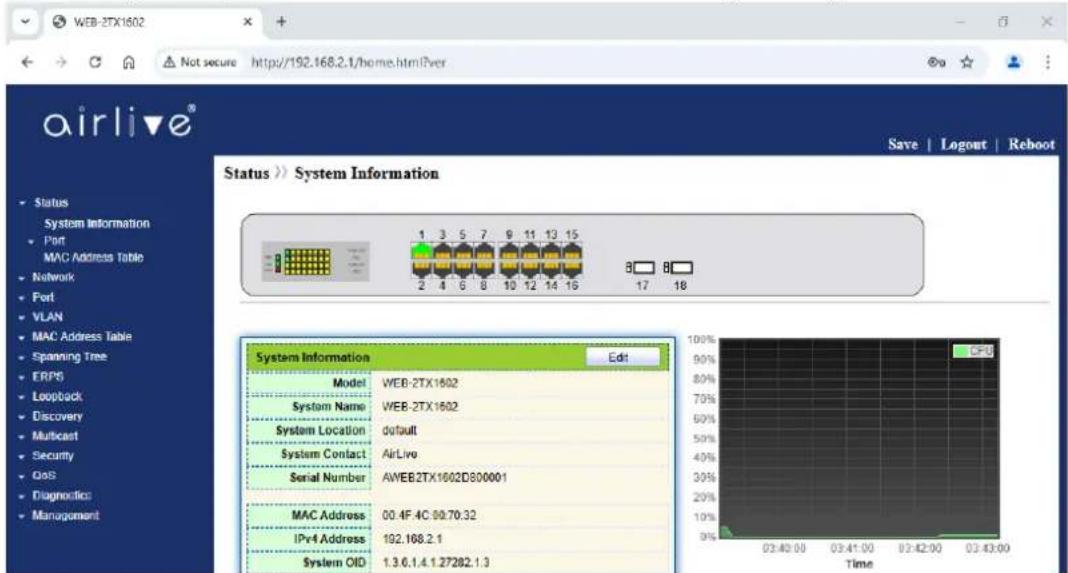Click the Logout link
1068x573 pixels.
[x=963, y=144]
